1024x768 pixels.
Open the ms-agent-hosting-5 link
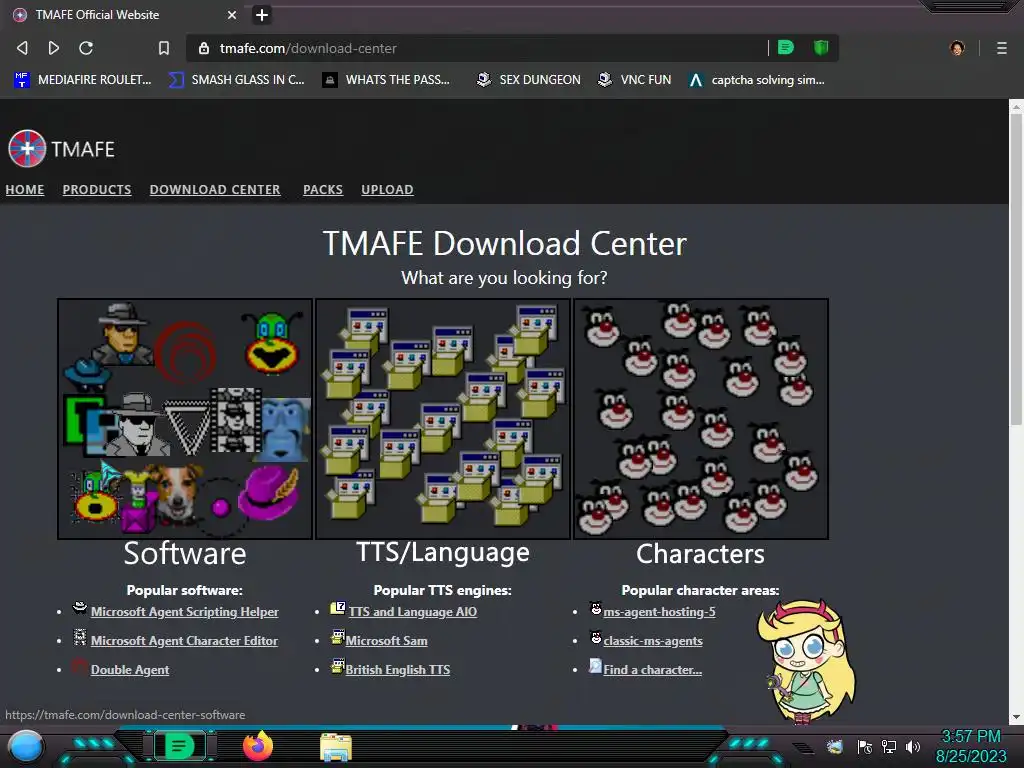[x=660, y=612]
